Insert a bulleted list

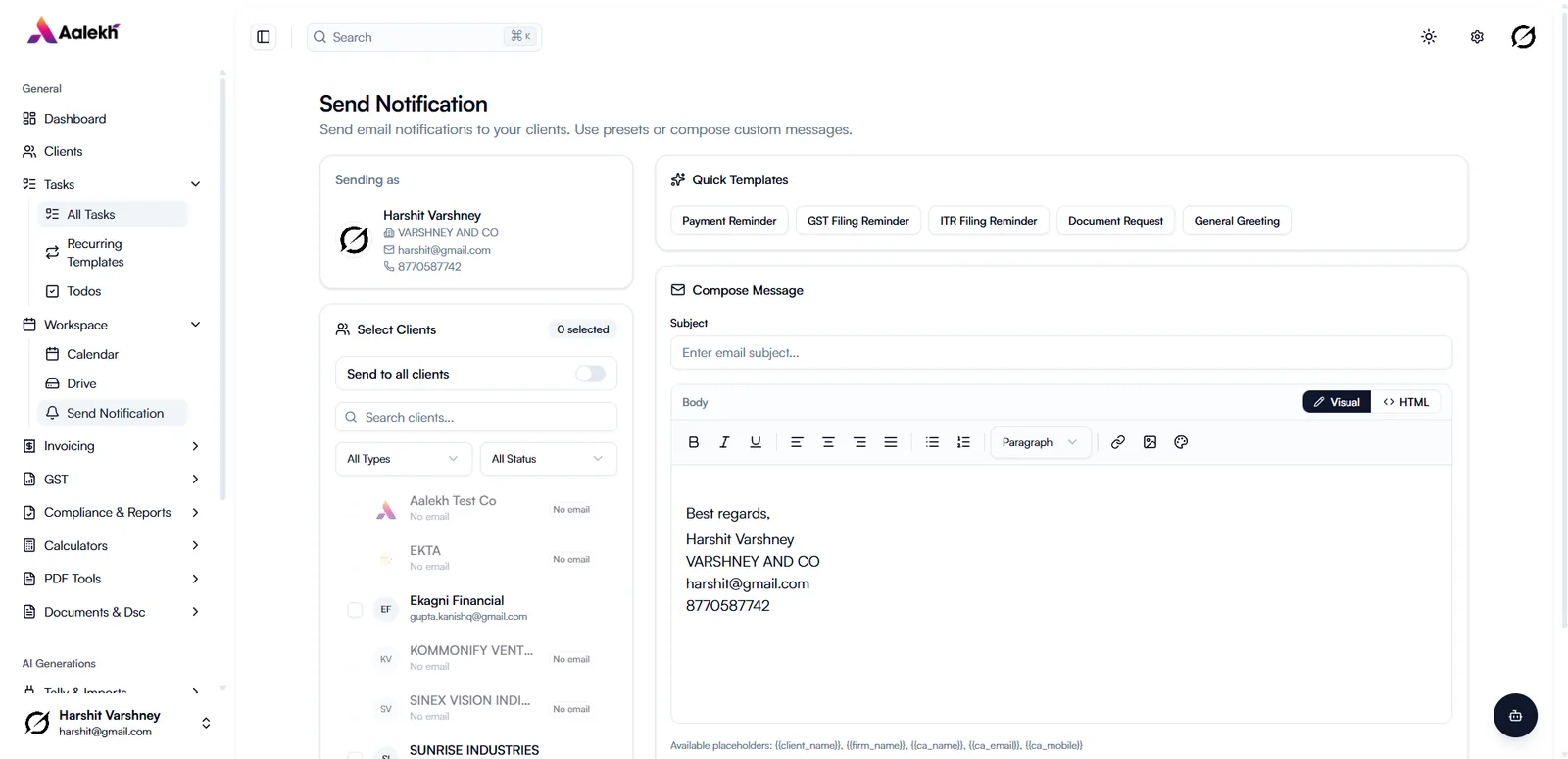(932, 442)
